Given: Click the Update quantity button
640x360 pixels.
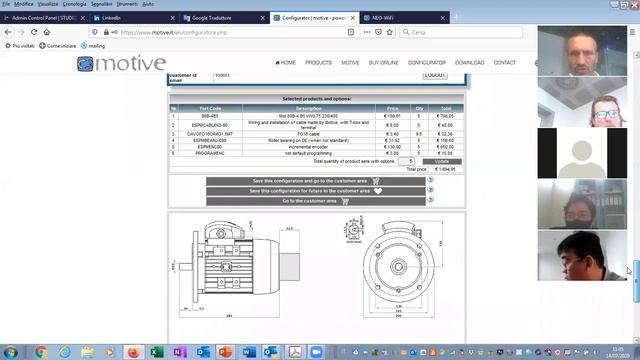Looking at the screenshot, I should pyautogui.click(x=442, y=162).
